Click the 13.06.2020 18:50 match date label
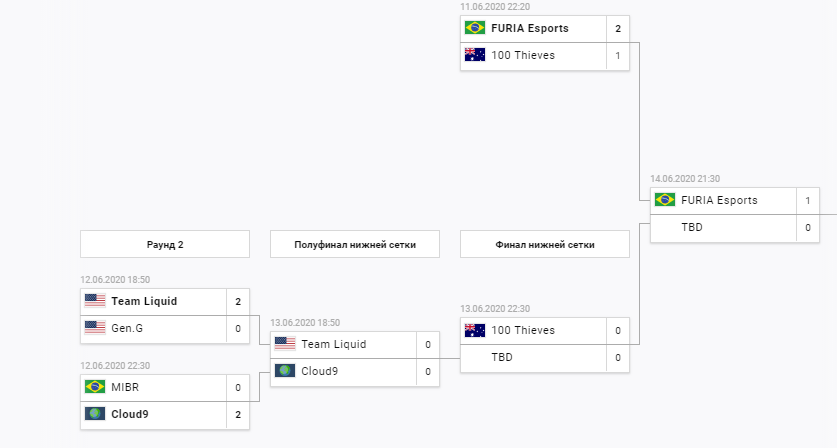 [x=305, y=323]
